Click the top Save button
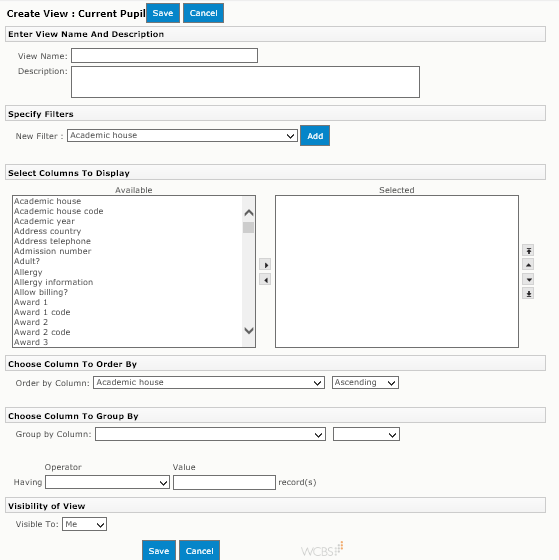Viewport: 559px width, 560px height. [x=163, y=13]
